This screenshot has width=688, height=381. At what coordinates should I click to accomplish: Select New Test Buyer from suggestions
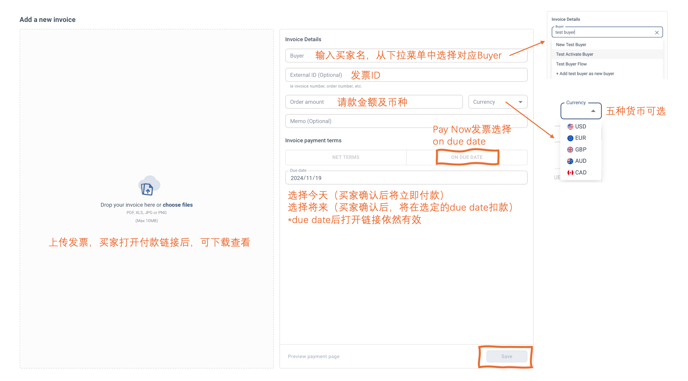coord(607,45)
